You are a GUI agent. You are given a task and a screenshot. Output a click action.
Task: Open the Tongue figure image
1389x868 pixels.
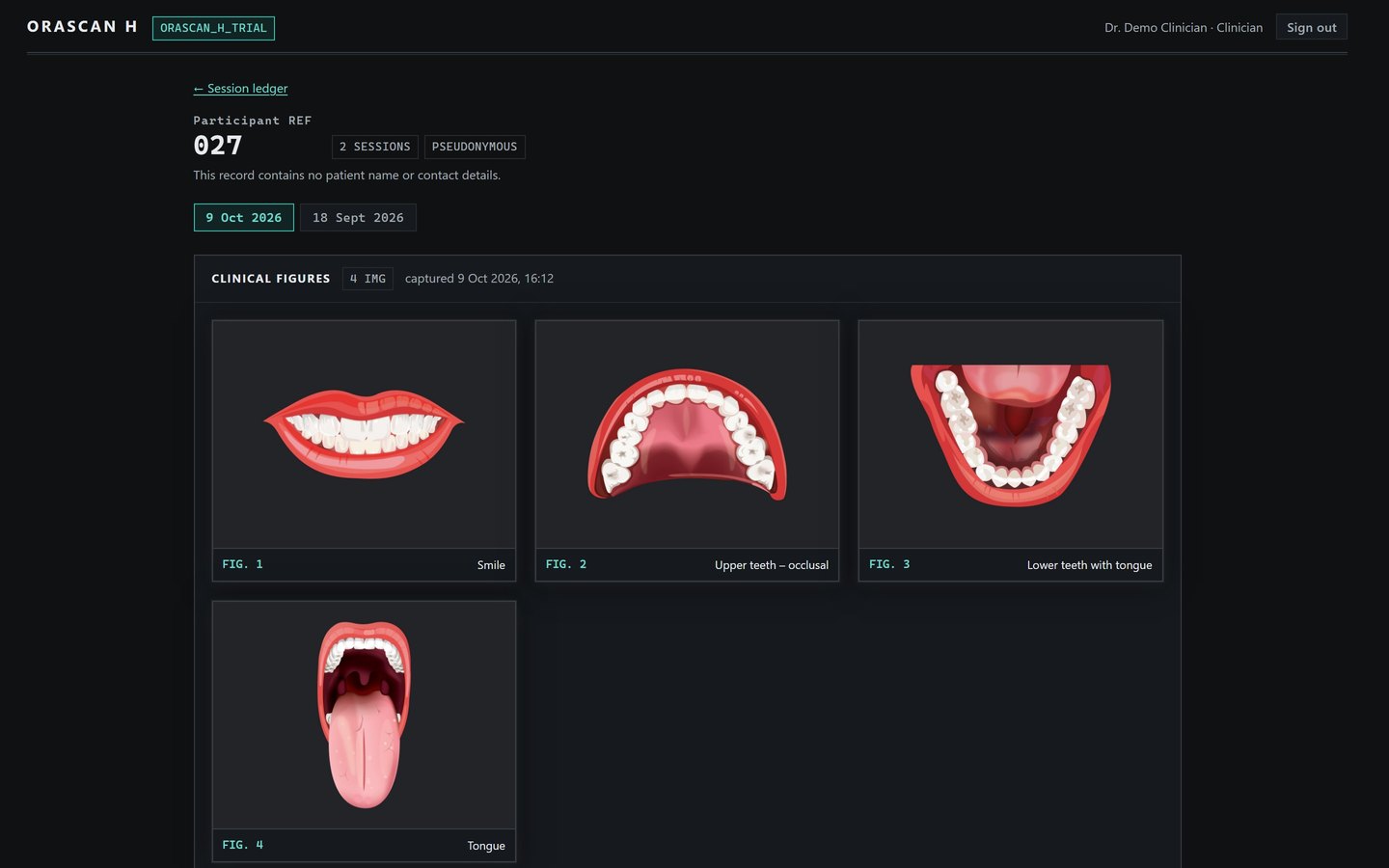364,716
